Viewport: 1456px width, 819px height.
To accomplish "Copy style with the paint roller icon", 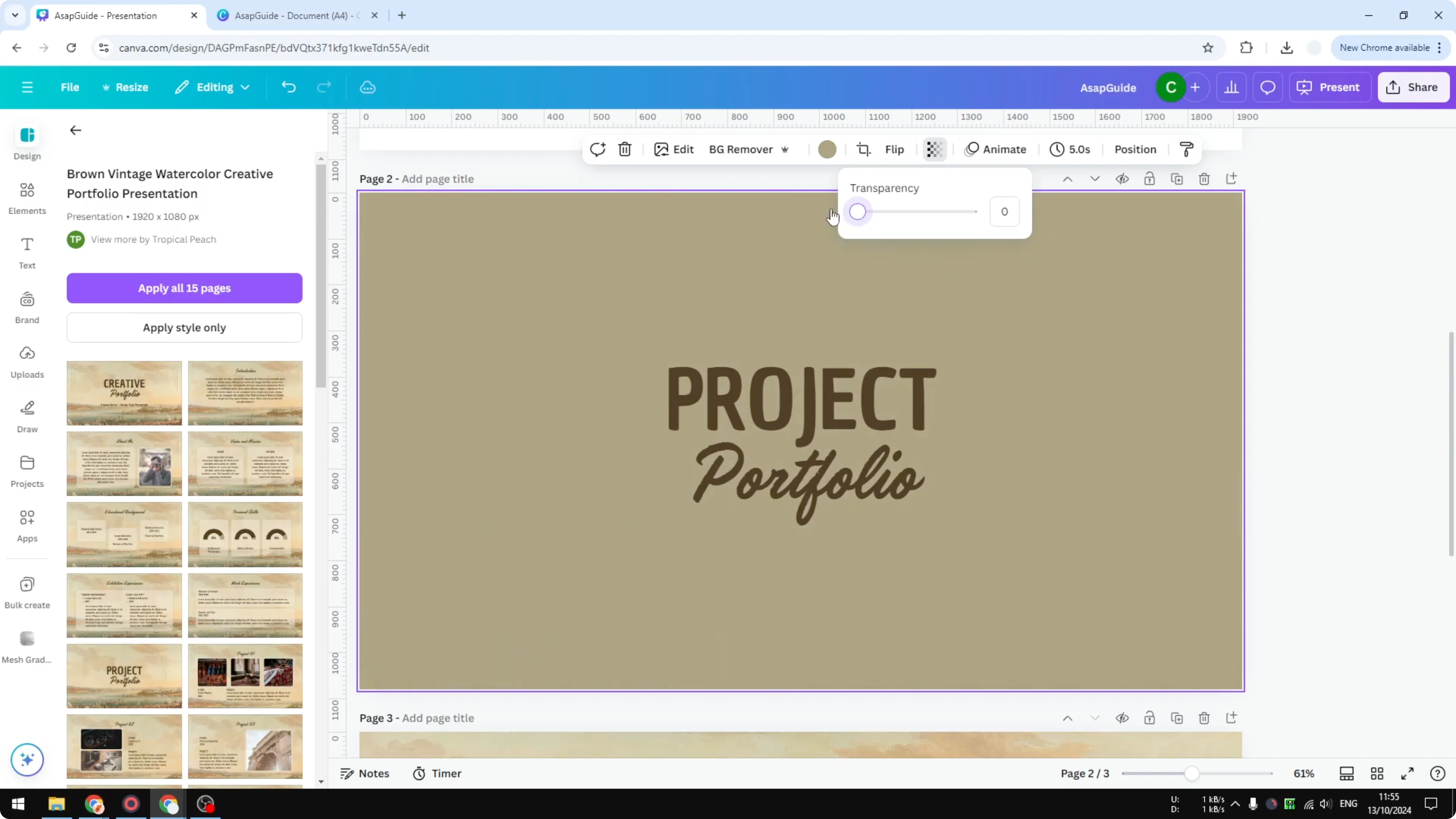I will point(1185,149).
